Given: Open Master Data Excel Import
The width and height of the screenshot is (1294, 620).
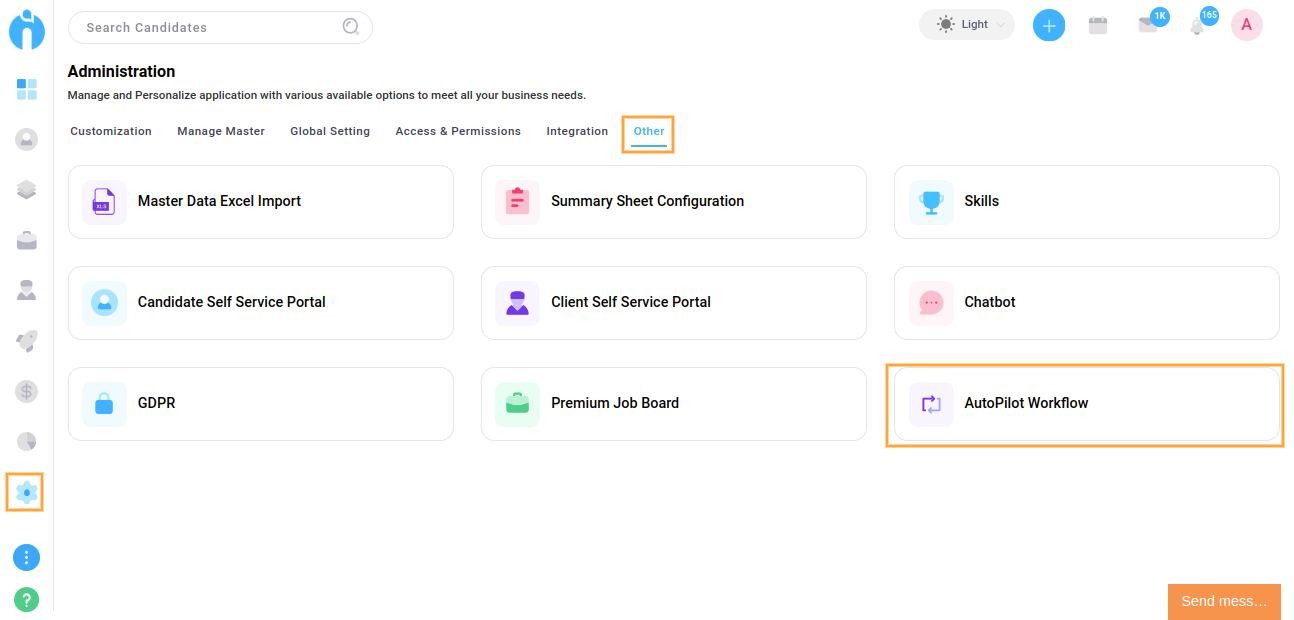Looking at the screenshot, I should pos(260,202).
